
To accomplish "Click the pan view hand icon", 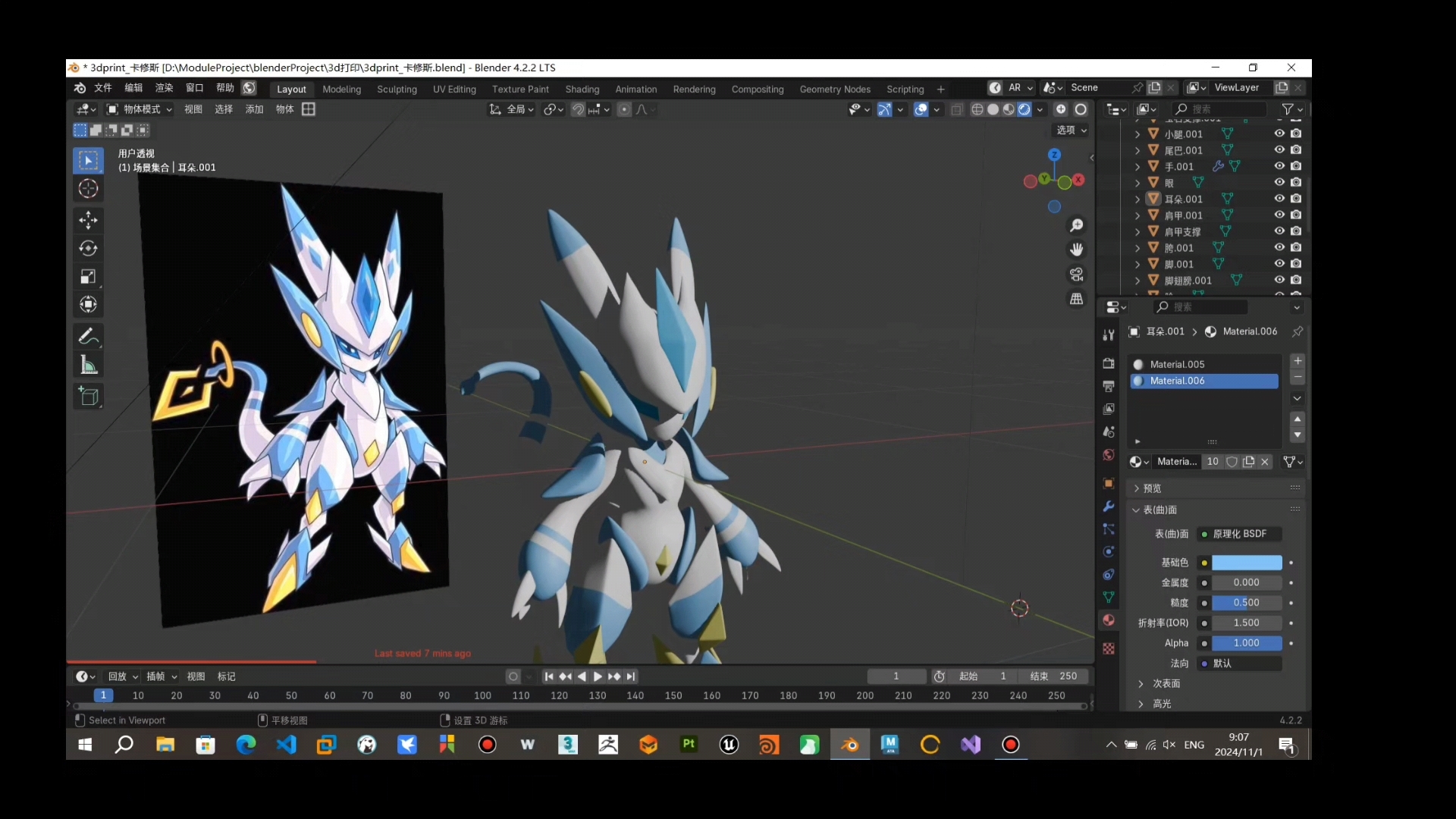I will tap(1076, 250).
